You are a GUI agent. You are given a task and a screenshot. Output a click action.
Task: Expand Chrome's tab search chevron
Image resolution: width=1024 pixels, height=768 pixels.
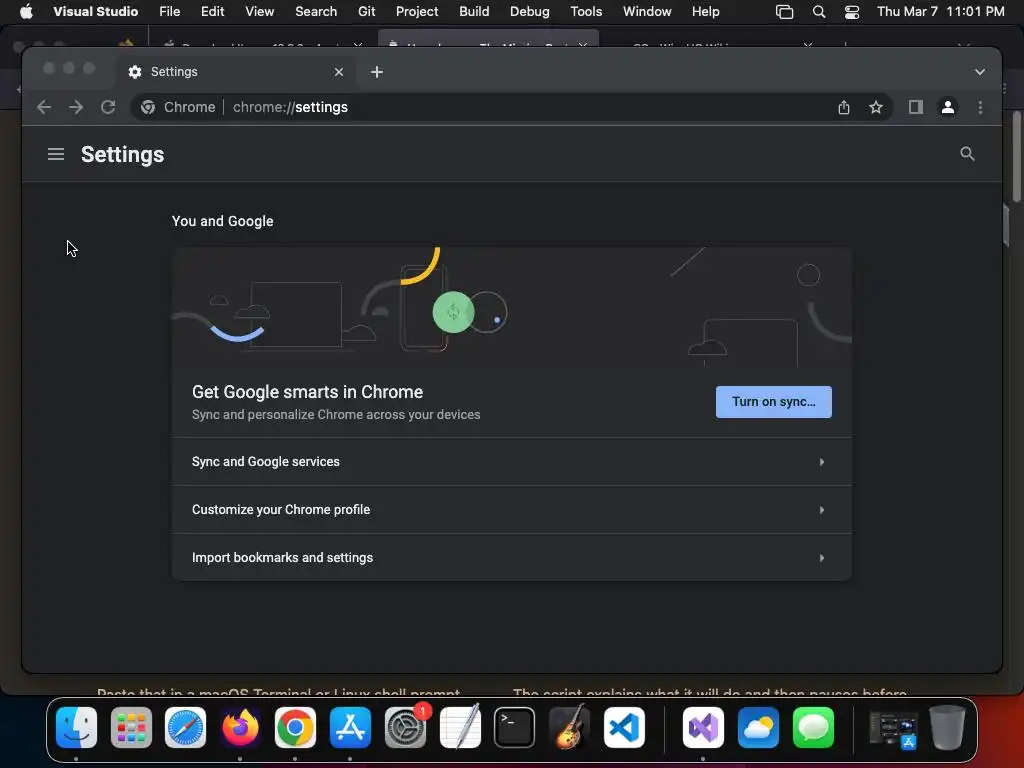[980, 72]
